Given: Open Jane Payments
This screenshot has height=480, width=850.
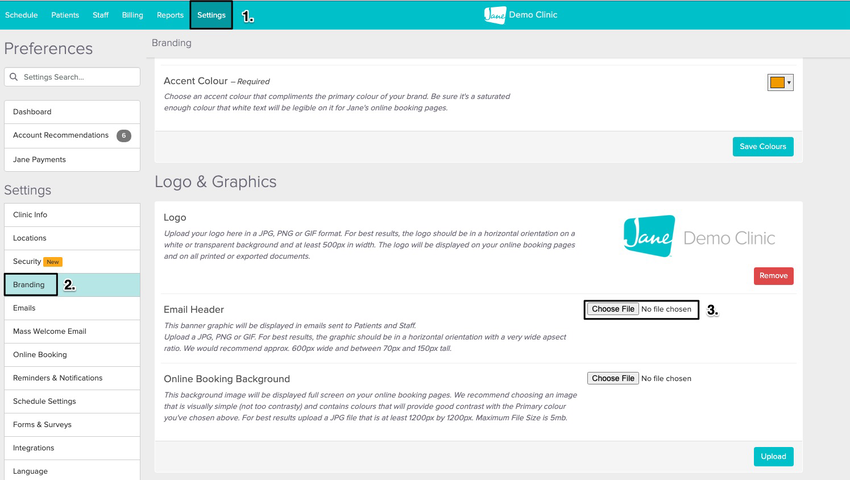Looking at the screenshot, I should pos(72,159).
